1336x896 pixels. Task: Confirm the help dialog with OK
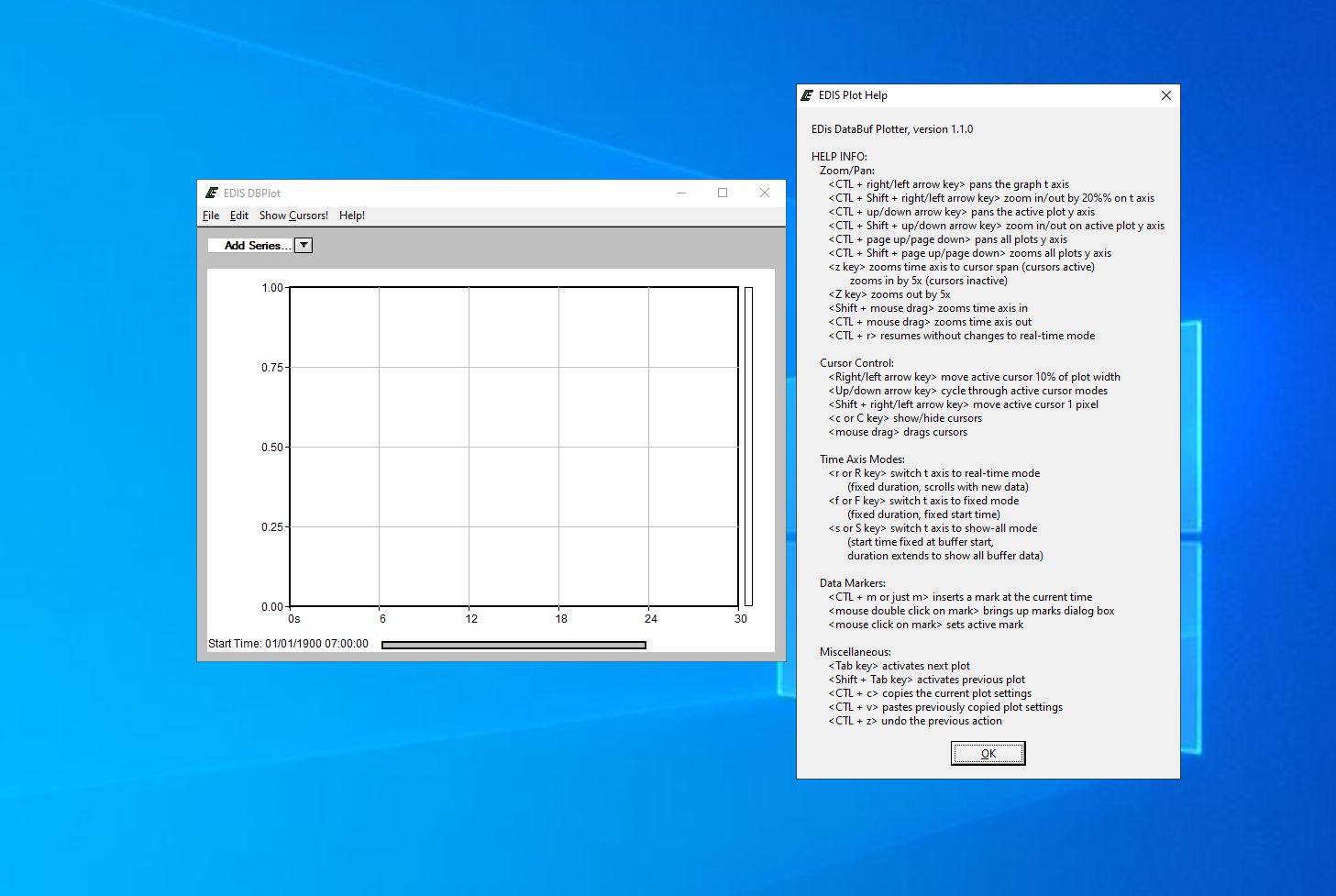988,754
